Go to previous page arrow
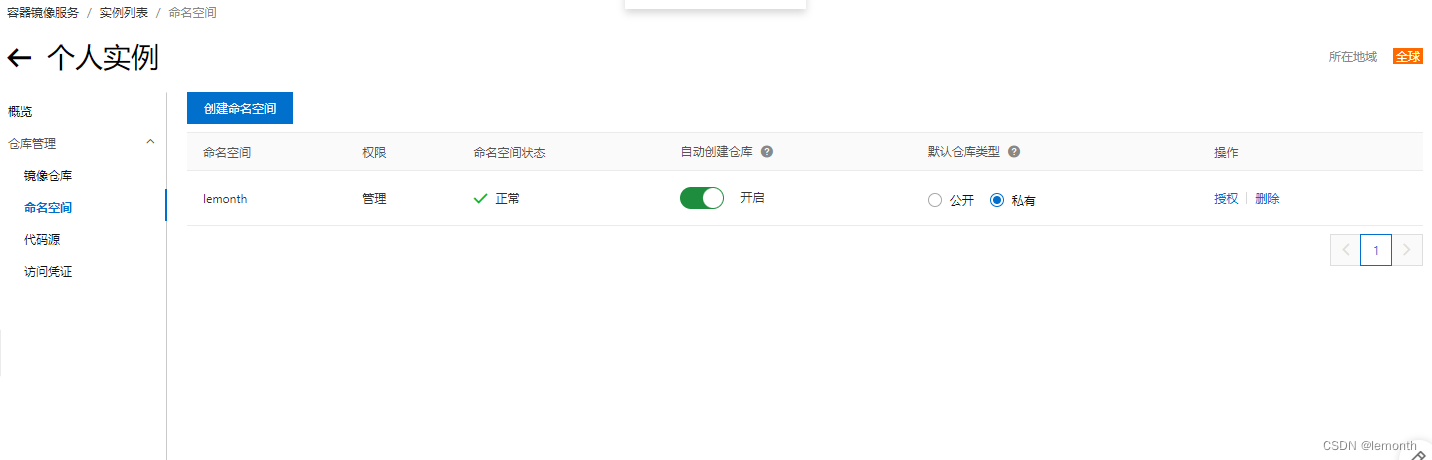1432x460 pixels. pyautogui.click(x=1346, y=250)
